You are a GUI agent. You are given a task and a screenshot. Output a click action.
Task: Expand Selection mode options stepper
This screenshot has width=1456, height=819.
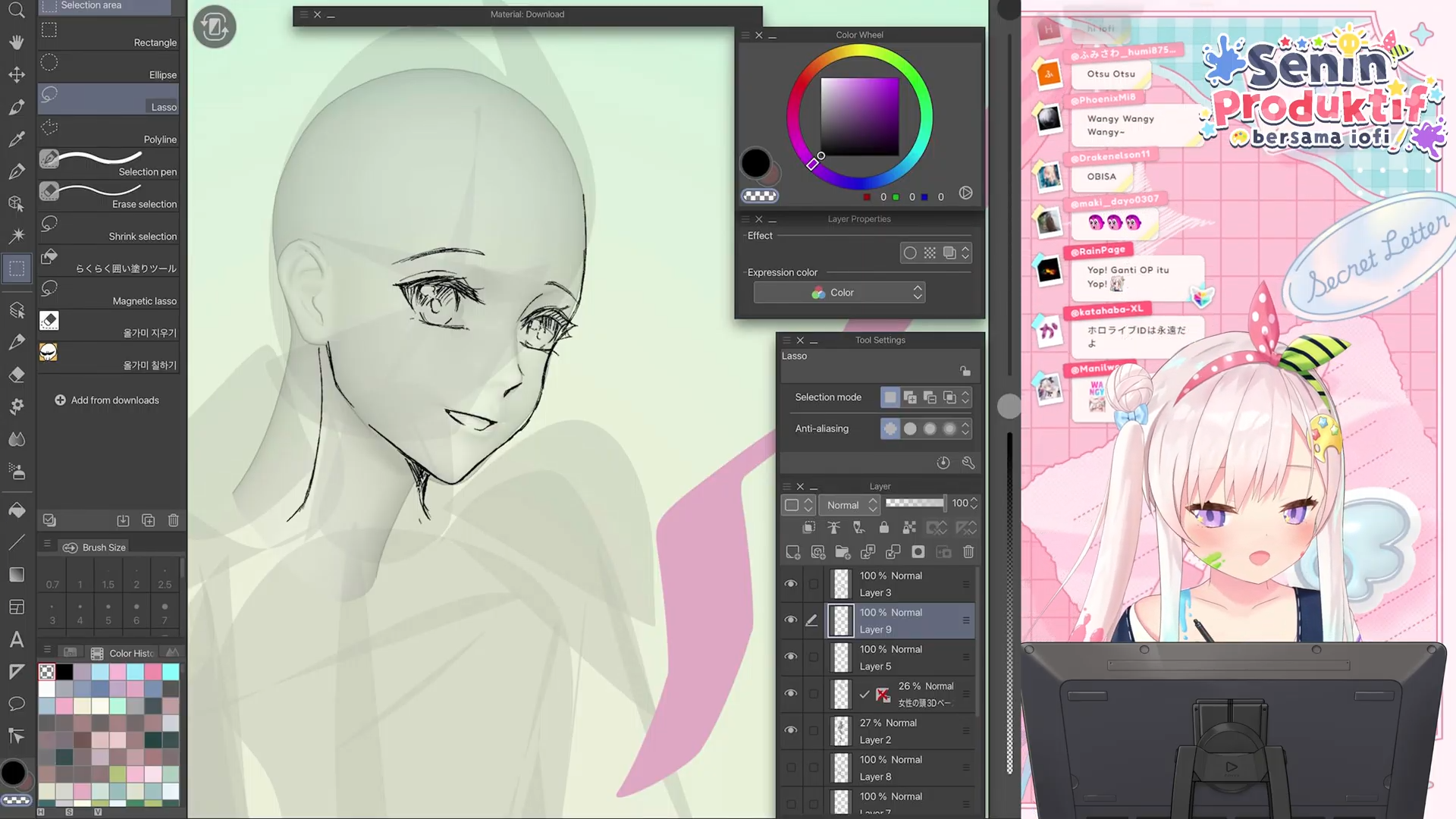pos(965,397)
